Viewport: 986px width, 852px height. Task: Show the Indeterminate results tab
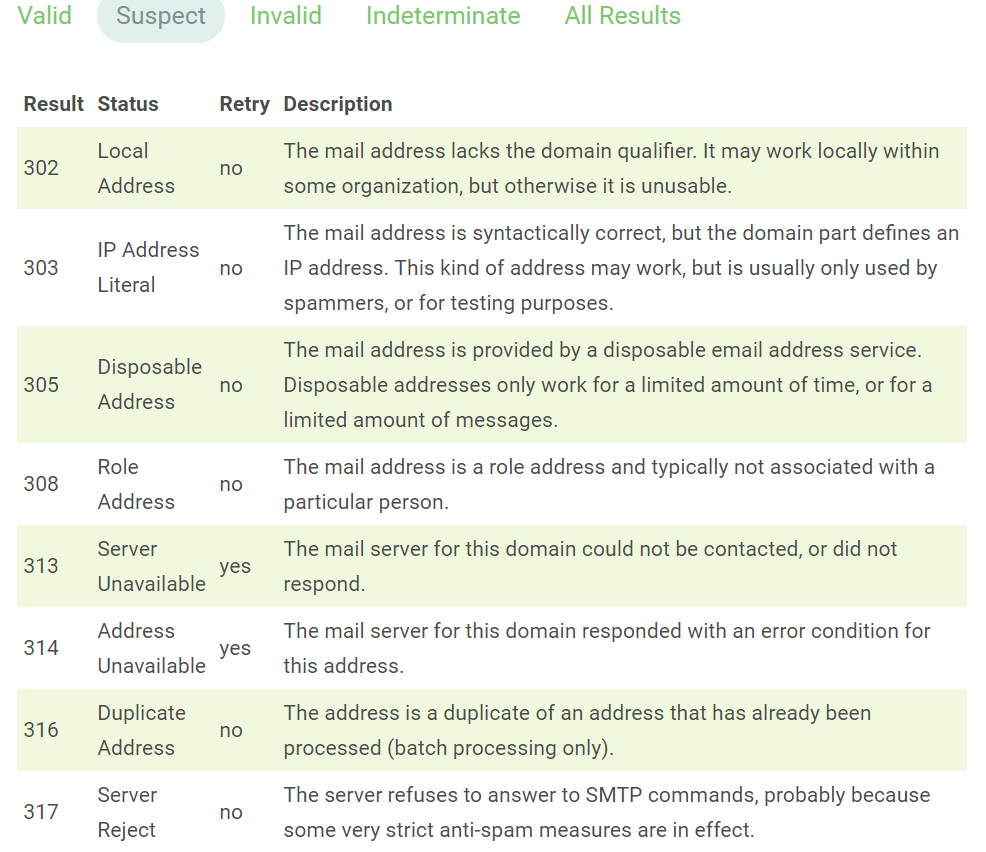click(443, 16)
